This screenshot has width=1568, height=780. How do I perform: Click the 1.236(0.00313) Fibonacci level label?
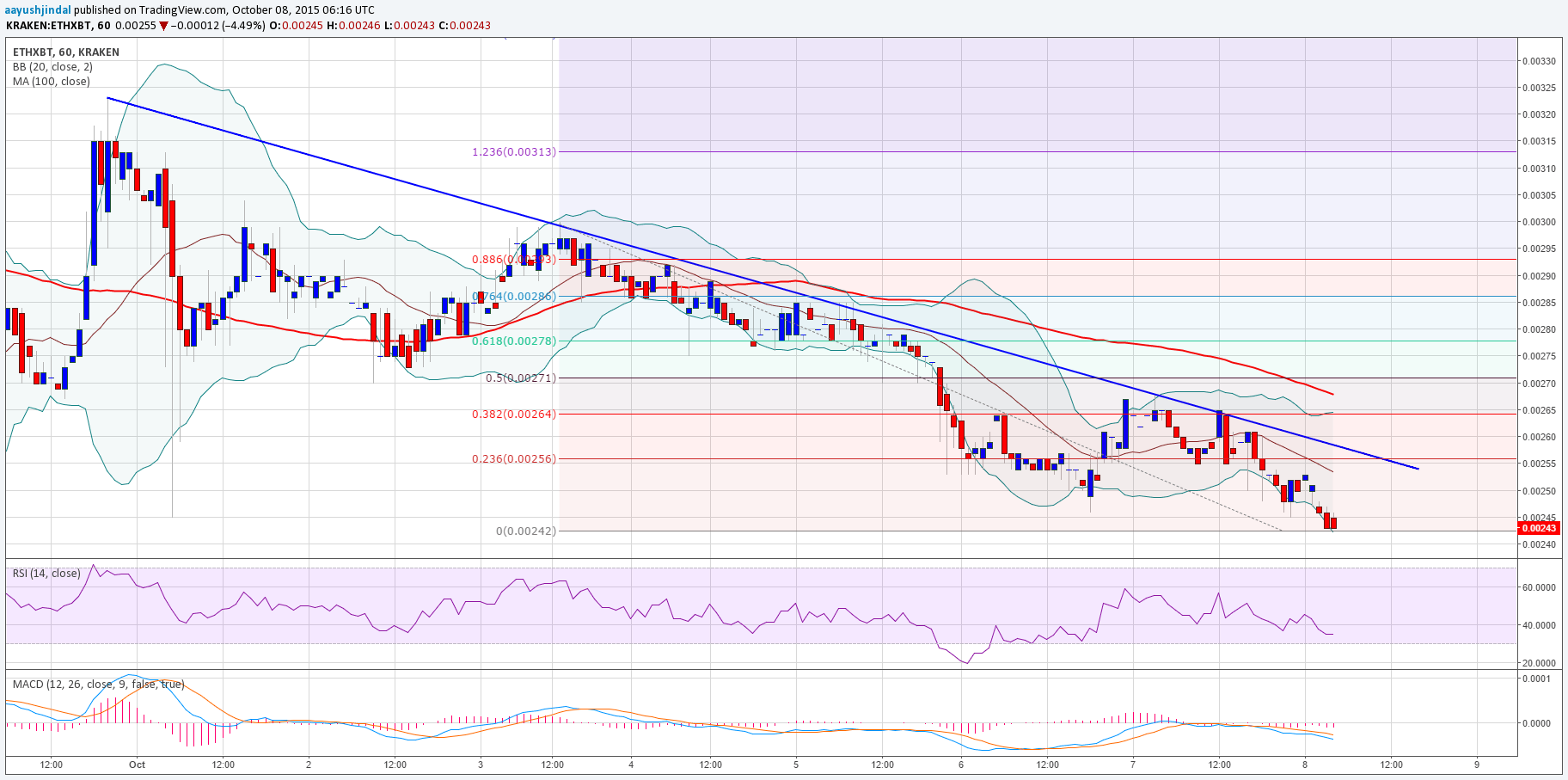pos(514,152)
